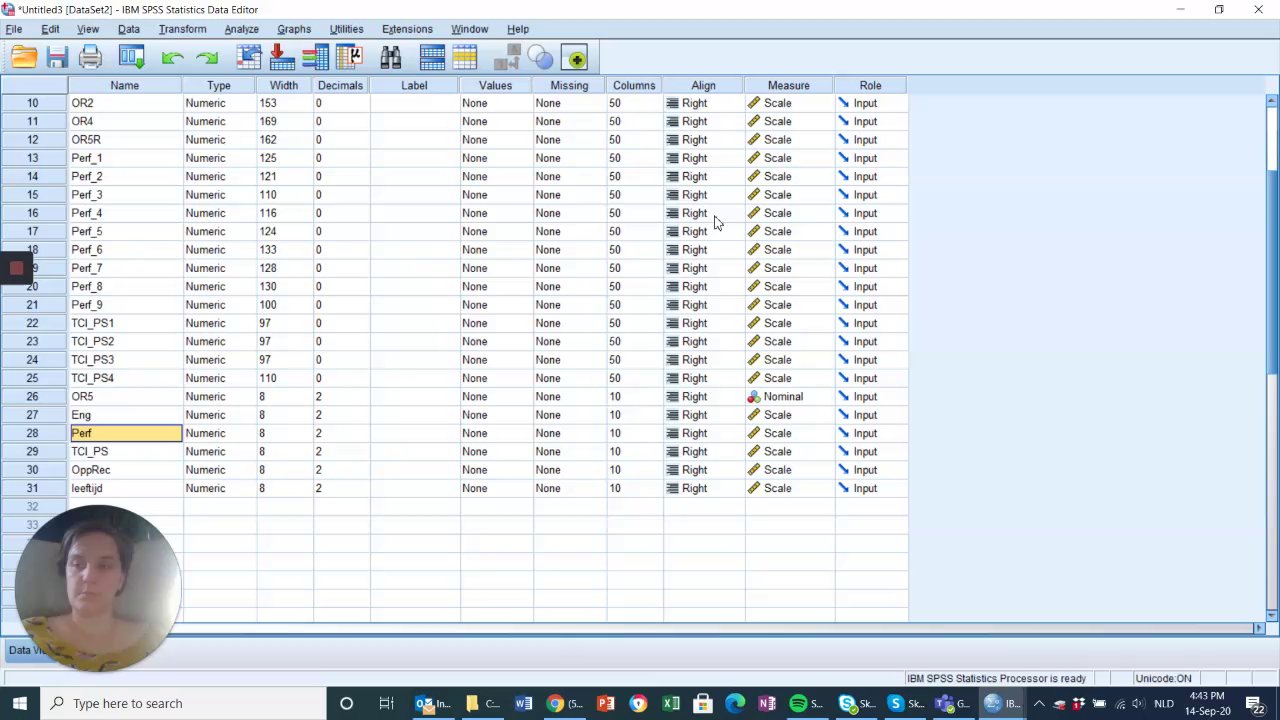Run descriptive statistics via the mu icon
1280x720 pixels.
click(x=348, y=58)
